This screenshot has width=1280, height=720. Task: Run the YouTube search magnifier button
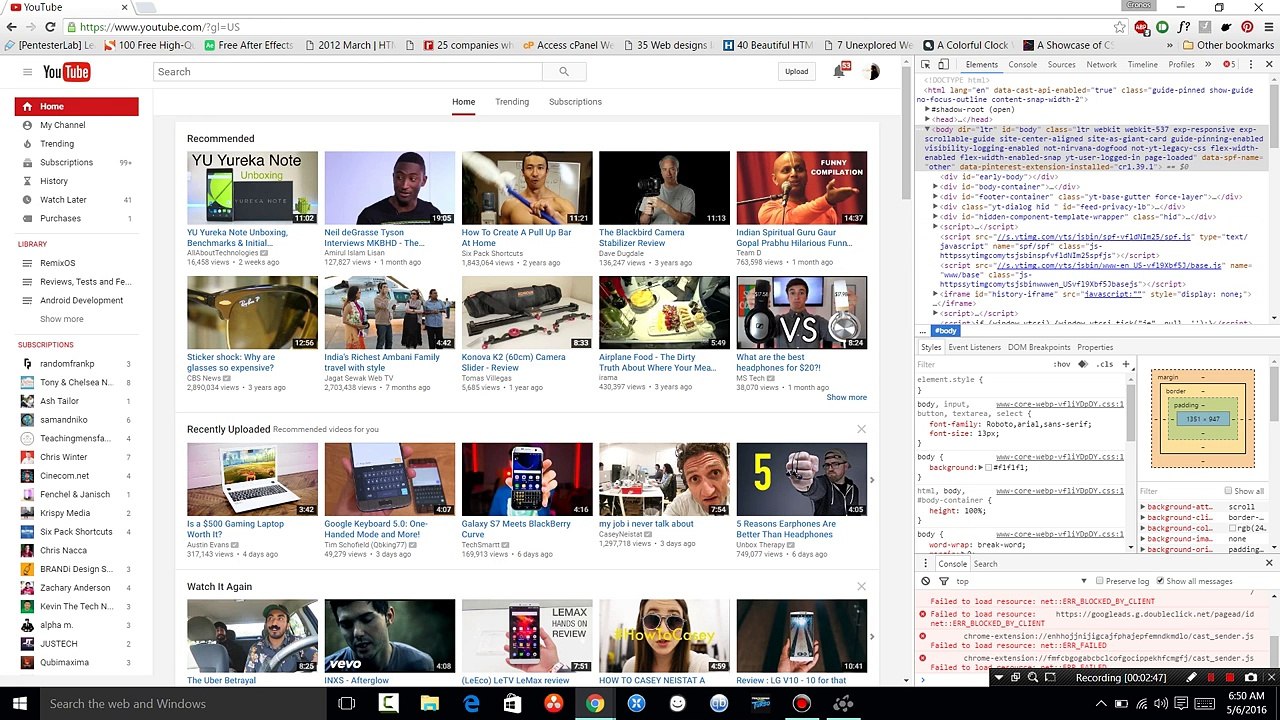(x=564, y=72)
